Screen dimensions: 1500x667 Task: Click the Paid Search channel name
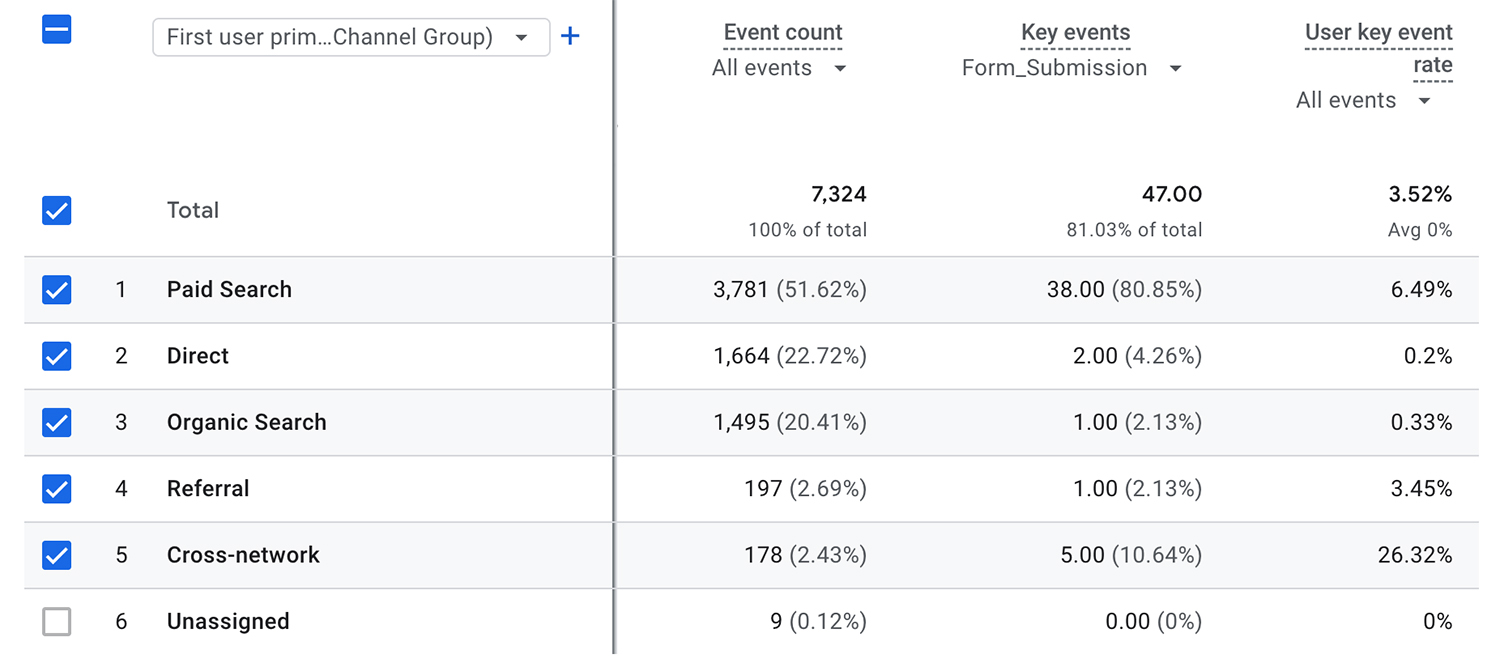coord(229,289)
